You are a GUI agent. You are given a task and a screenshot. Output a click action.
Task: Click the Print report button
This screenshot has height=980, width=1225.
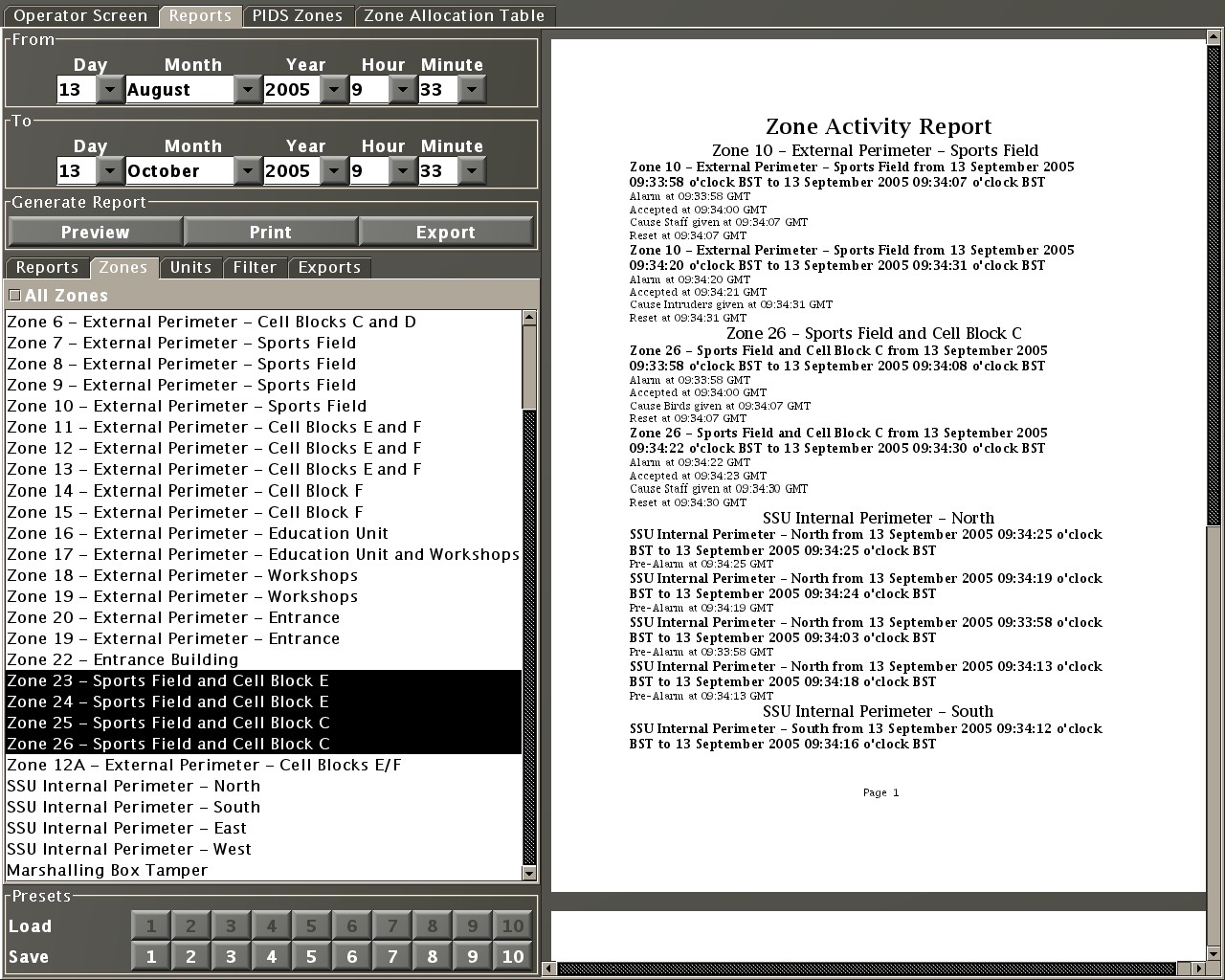coord(271,232)
